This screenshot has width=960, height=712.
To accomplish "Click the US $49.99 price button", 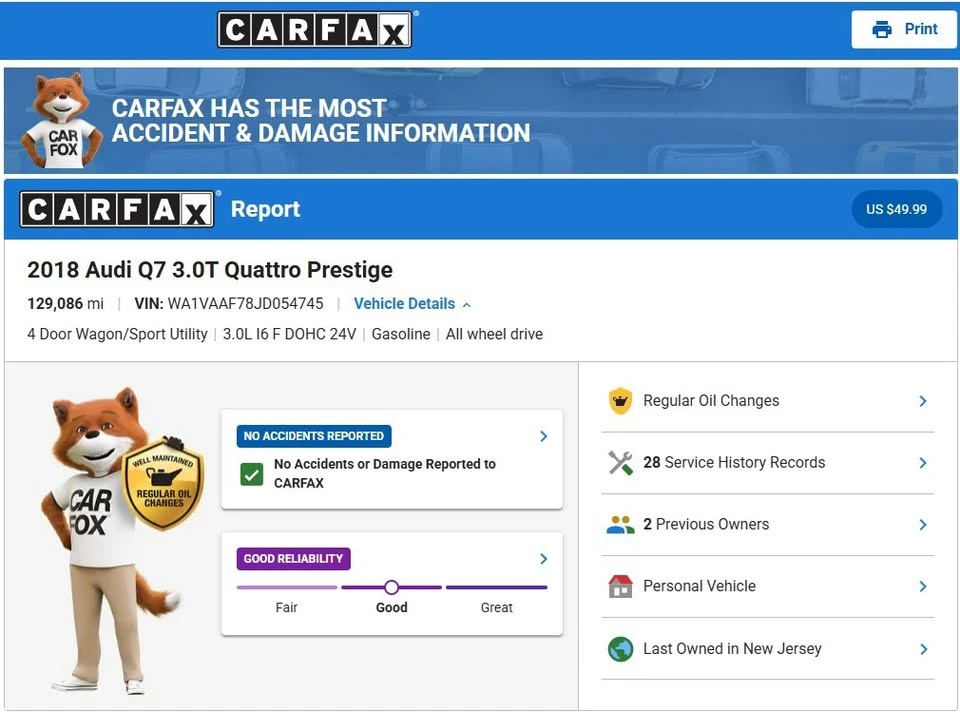I will pyautogui.click(x=896, y=209).
